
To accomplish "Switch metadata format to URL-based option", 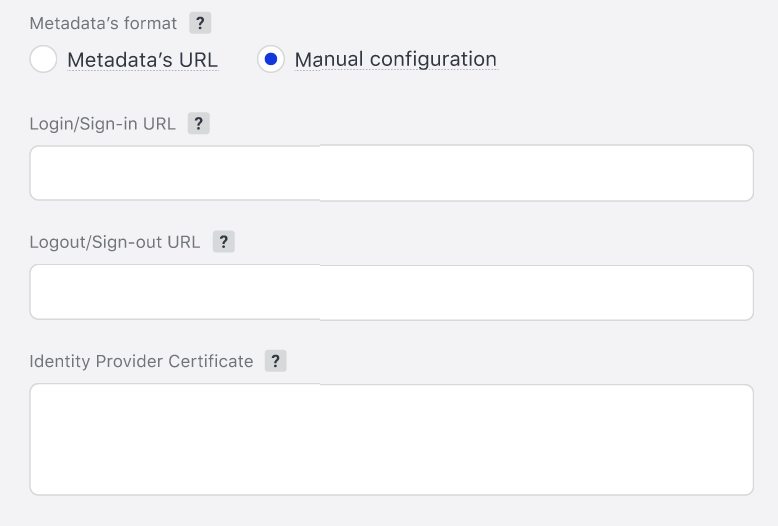I will [x=43, y=60].
